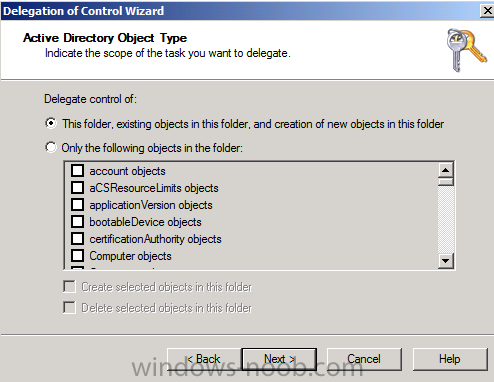494x382 pixels.
Task: Click the keys icon in the wizard header
Action: click(467, 50)
